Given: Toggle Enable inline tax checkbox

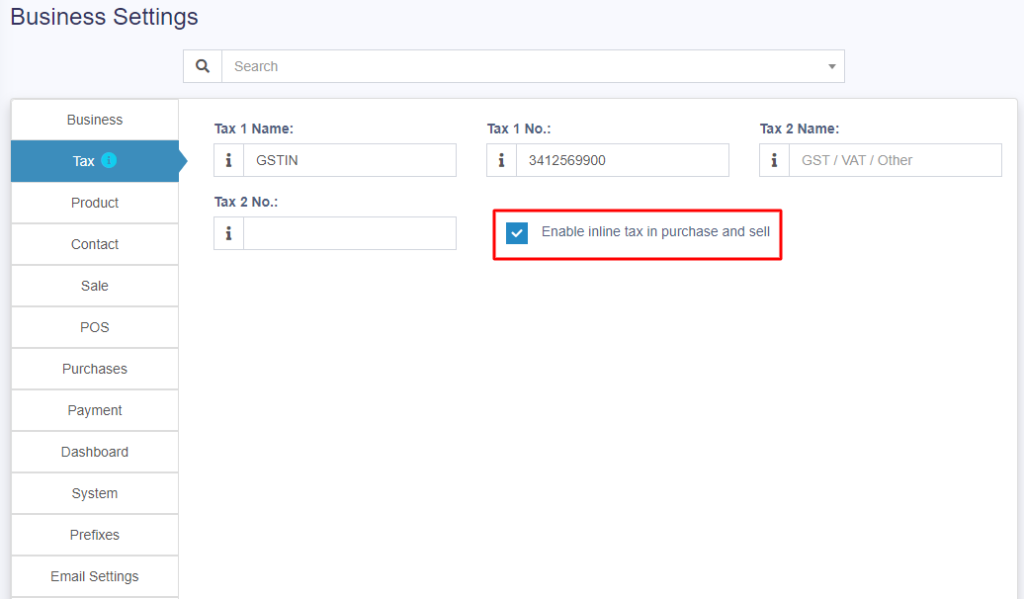Looking at the screenshot, I should point(517,233).
